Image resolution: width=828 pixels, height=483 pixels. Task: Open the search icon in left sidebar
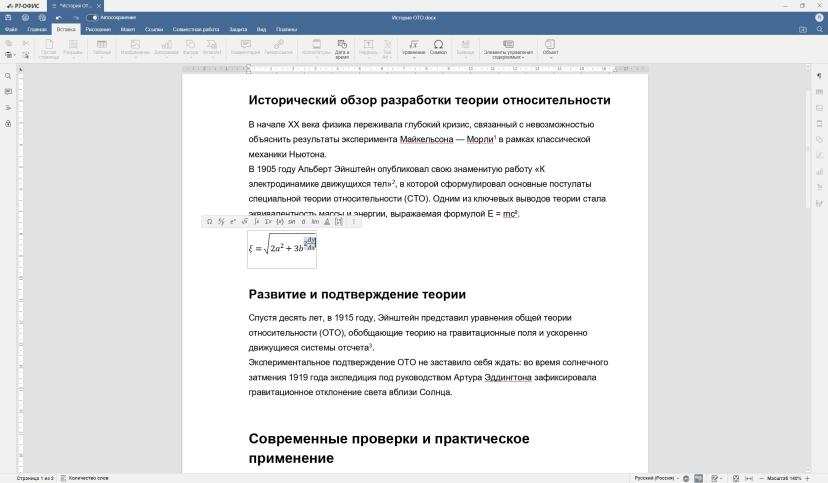pos(8,77)
